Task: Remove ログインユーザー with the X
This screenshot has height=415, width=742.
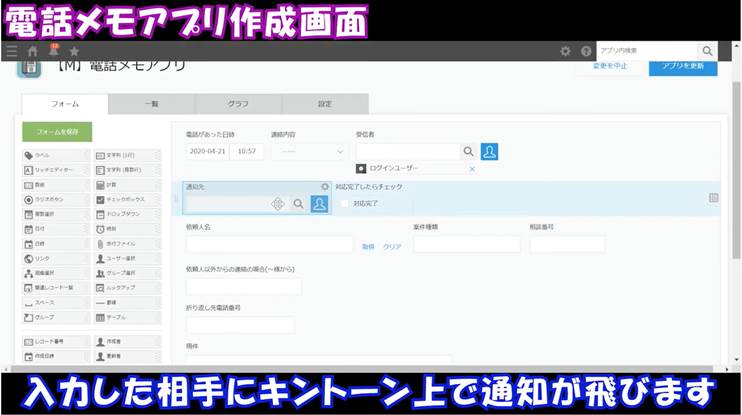Action: pos(472,169)
